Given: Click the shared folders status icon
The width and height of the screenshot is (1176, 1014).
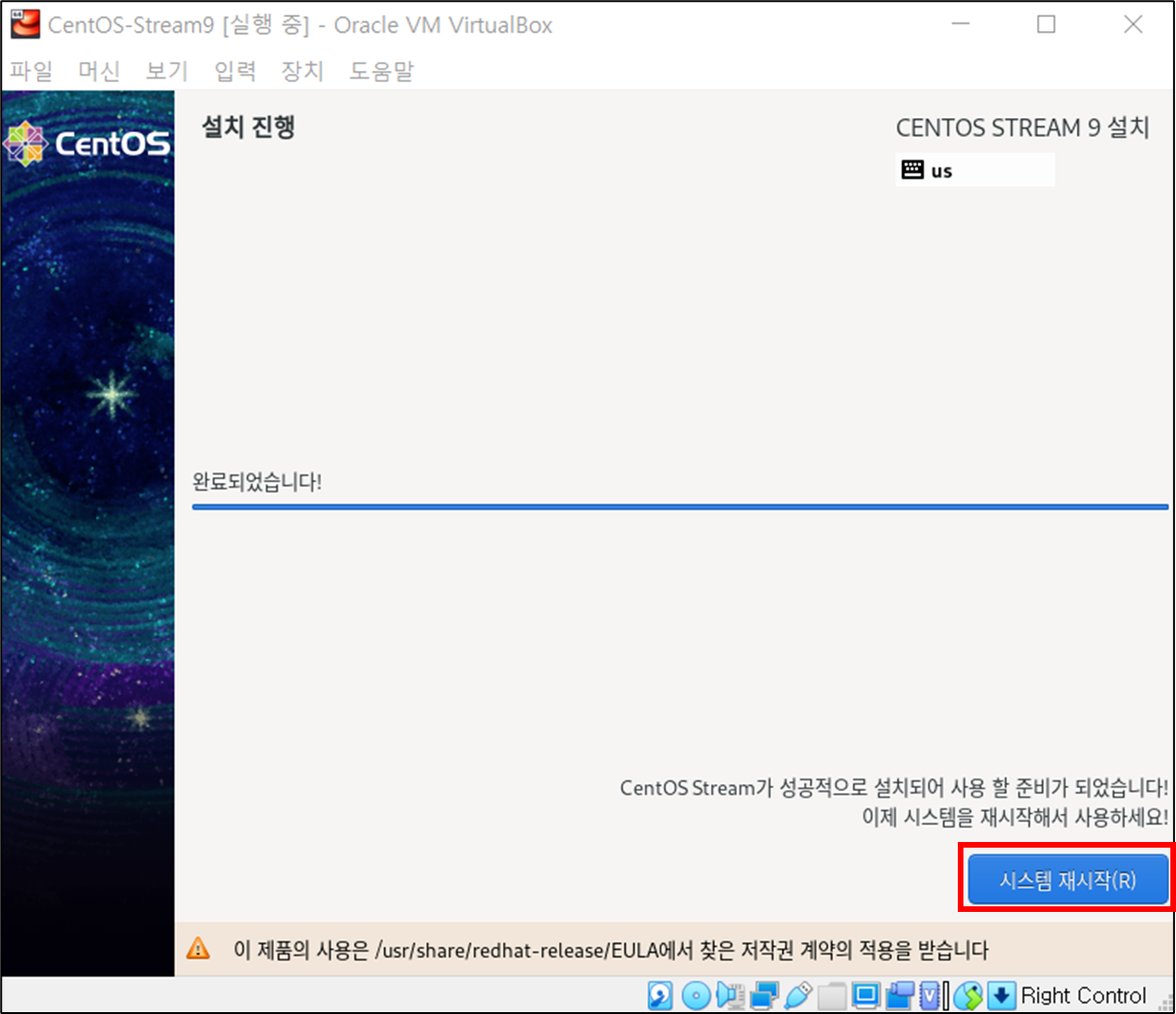Looking at the screenshot, I should (832, 995).
